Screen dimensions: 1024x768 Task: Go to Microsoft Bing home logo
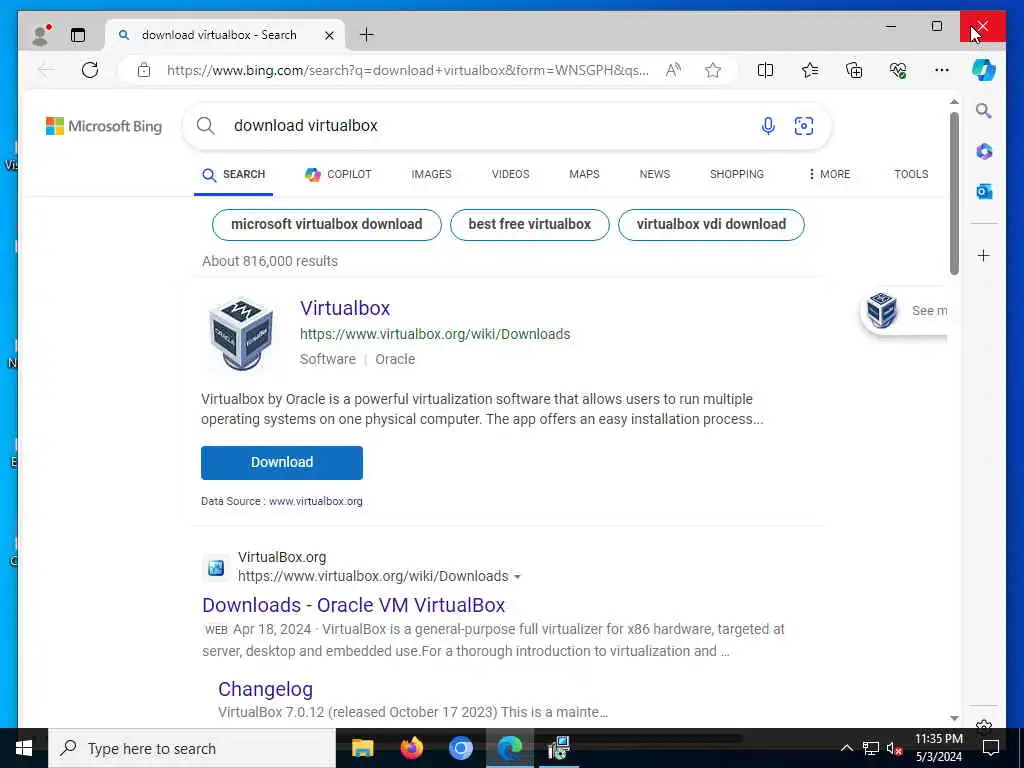[x=104, y=126]
